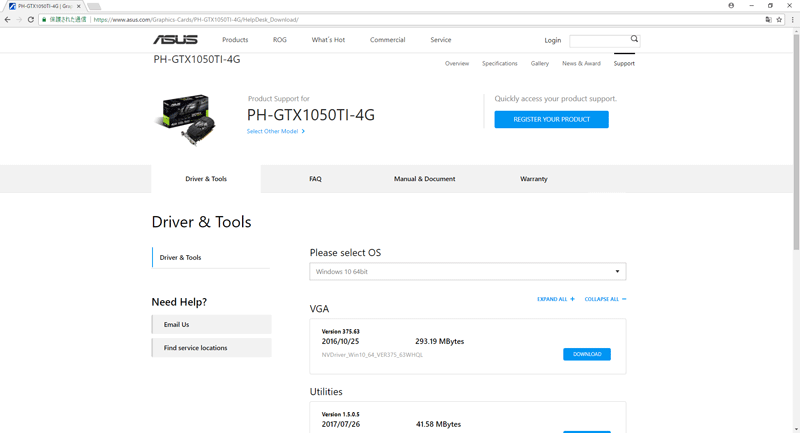Open the Products menu
The height and width of the screenshot is (433, 800).
[235, 40]
